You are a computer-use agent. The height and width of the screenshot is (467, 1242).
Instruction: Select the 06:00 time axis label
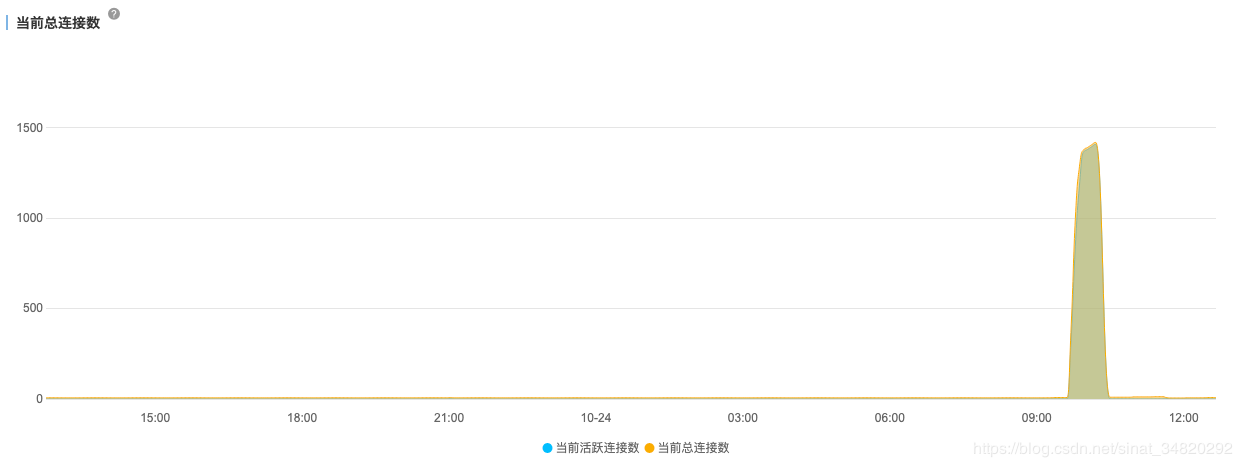coord(890,417)
